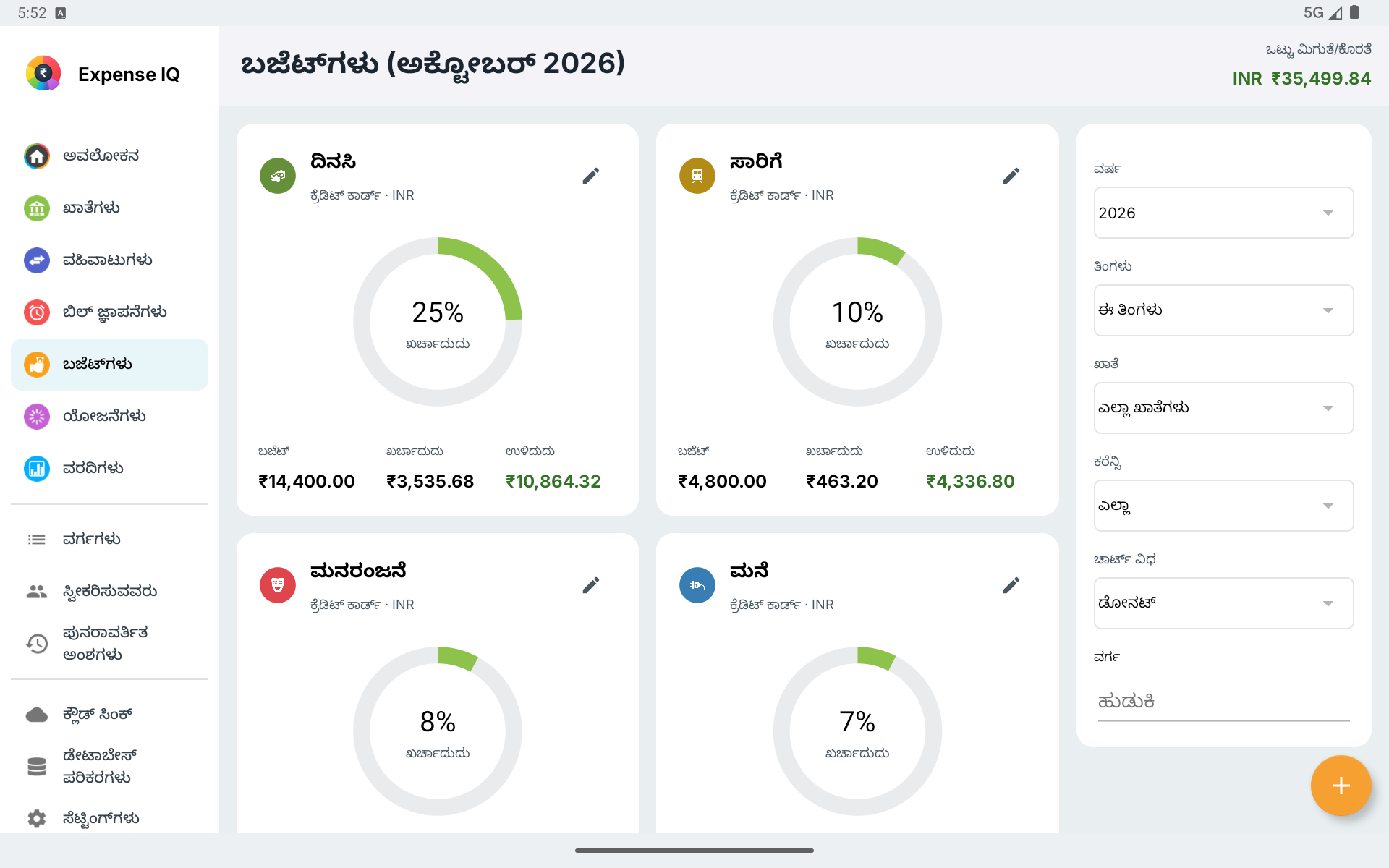This screenshot has width=1389, height=868.
Task: Open ವರದಿಗಳು from the sidebar
Action: coord(109,469)
